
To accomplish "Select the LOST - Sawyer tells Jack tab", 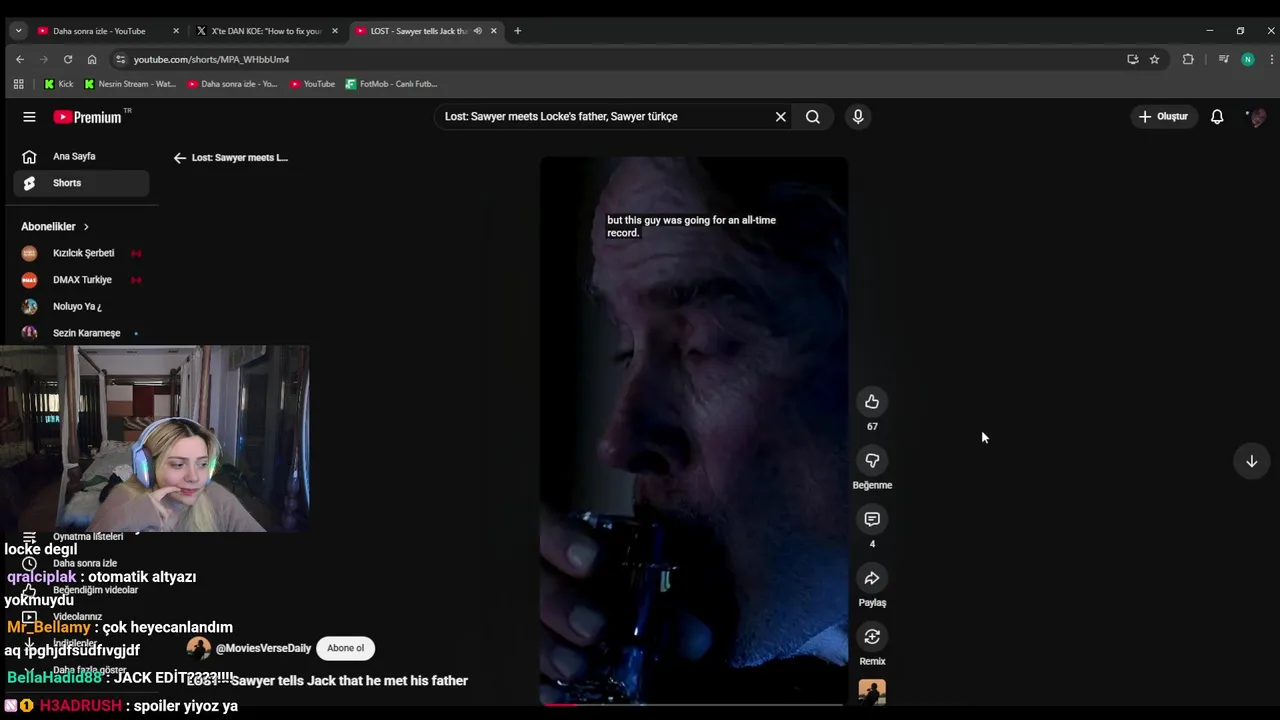I will [x=418, y=31].
